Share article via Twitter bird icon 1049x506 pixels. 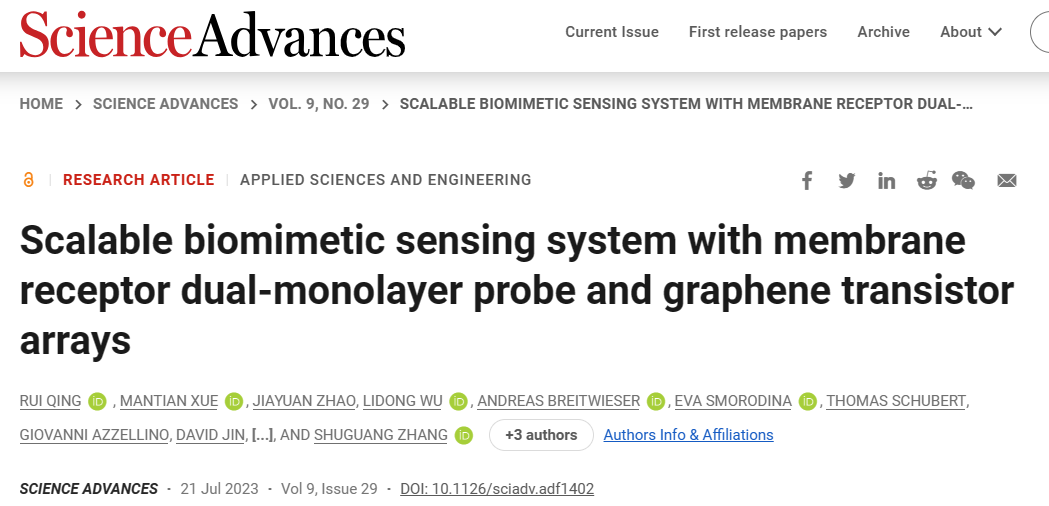point(846,181)
